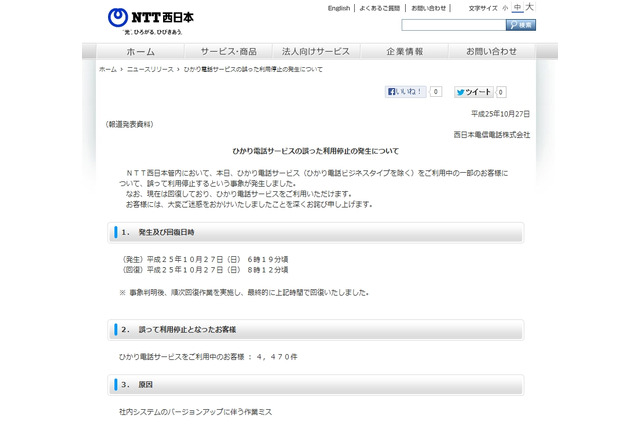Click the ※ 事象判明後 note line
This screenshot has height=426, width=640.
tap(244, 293)
